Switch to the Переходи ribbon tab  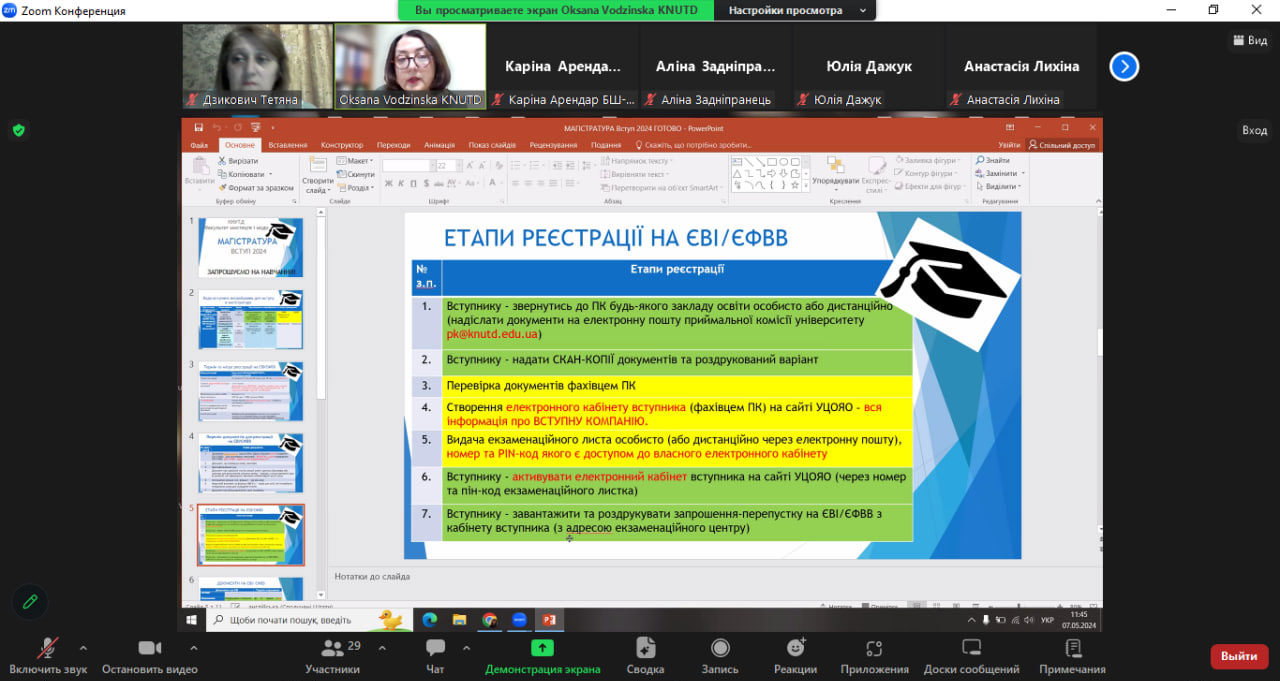(x=394, y=145)
